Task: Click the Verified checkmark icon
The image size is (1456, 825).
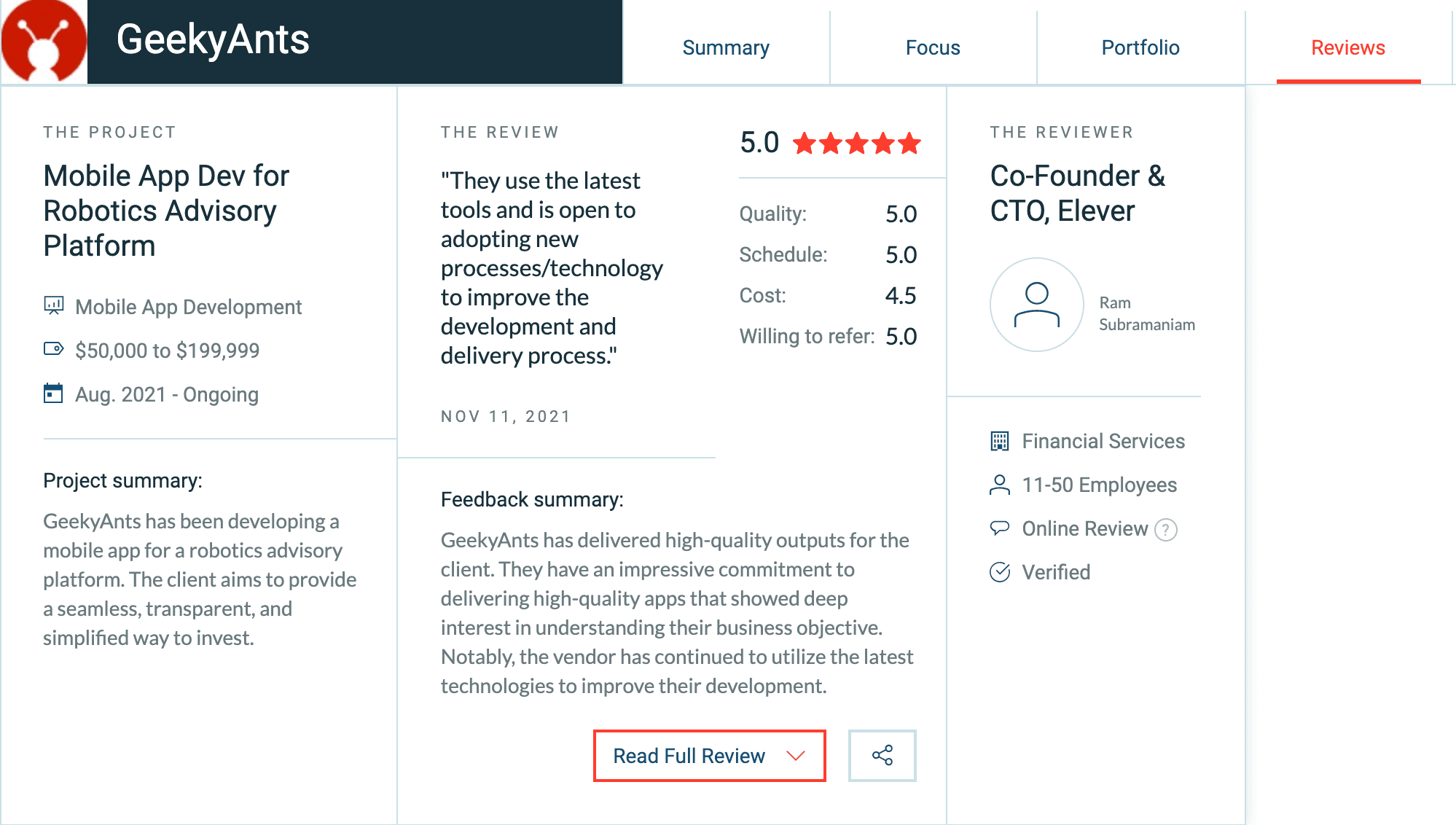Action: tap(1000, 573)
